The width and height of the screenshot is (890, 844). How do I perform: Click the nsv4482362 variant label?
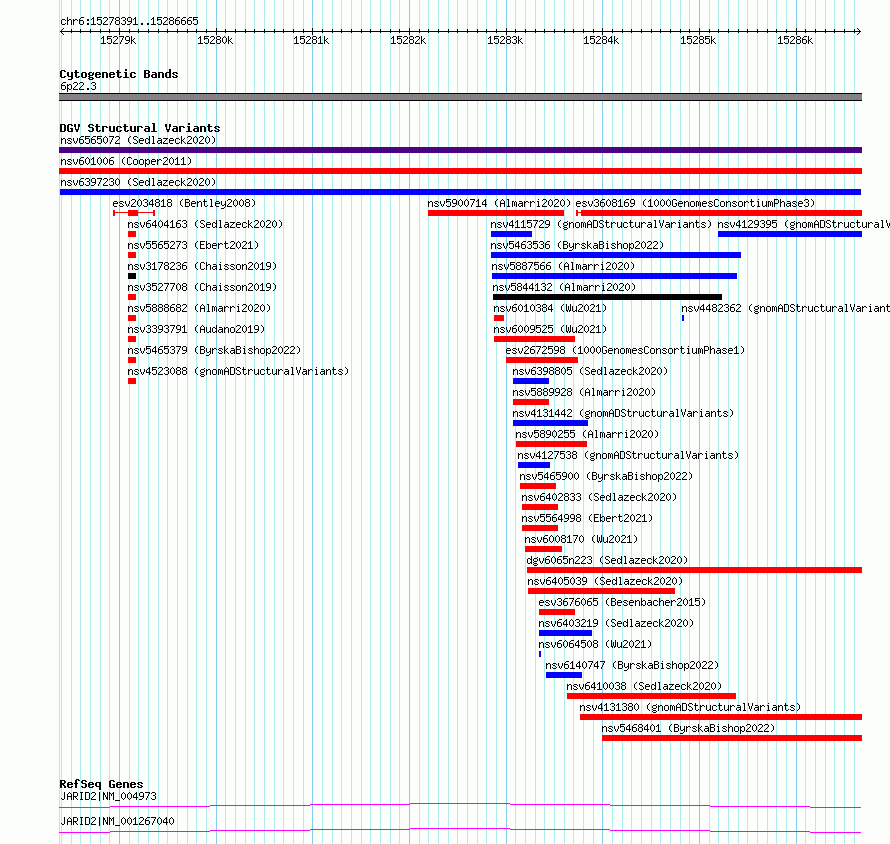coord(786,308)
